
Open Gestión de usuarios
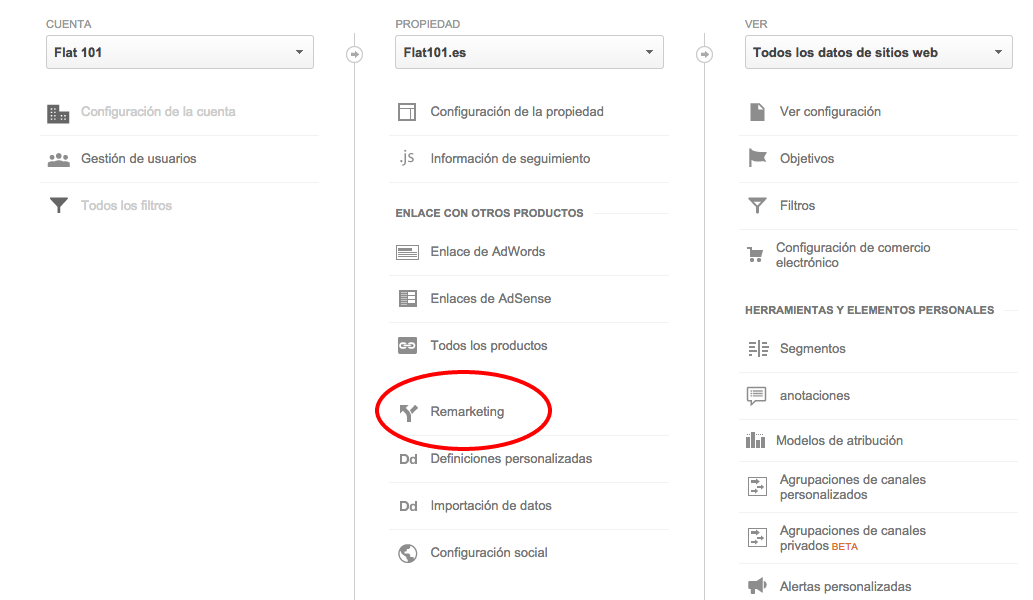(x=138, y=159)
